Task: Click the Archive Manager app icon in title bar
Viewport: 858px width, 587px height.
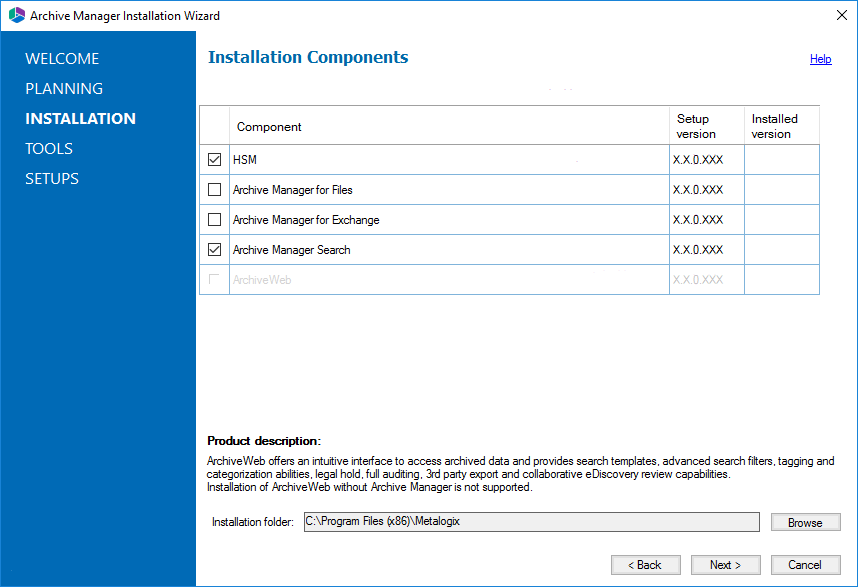Action: pyautogui.click(x=16, y=15)
